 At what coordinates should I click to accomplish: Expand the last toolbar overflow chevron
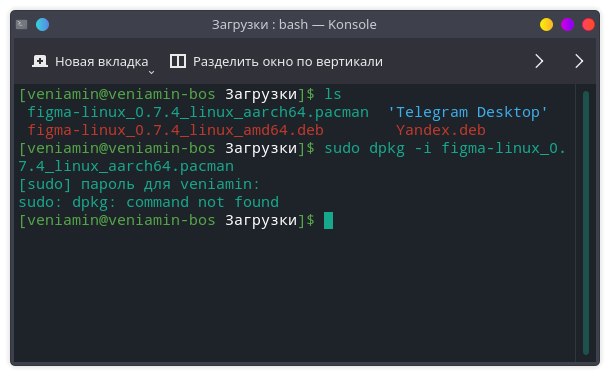(579, 61)
